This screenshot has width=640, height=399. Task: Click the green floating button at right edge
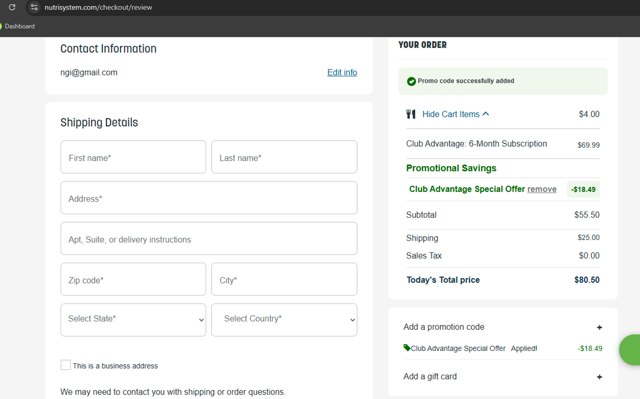(630, 350)
